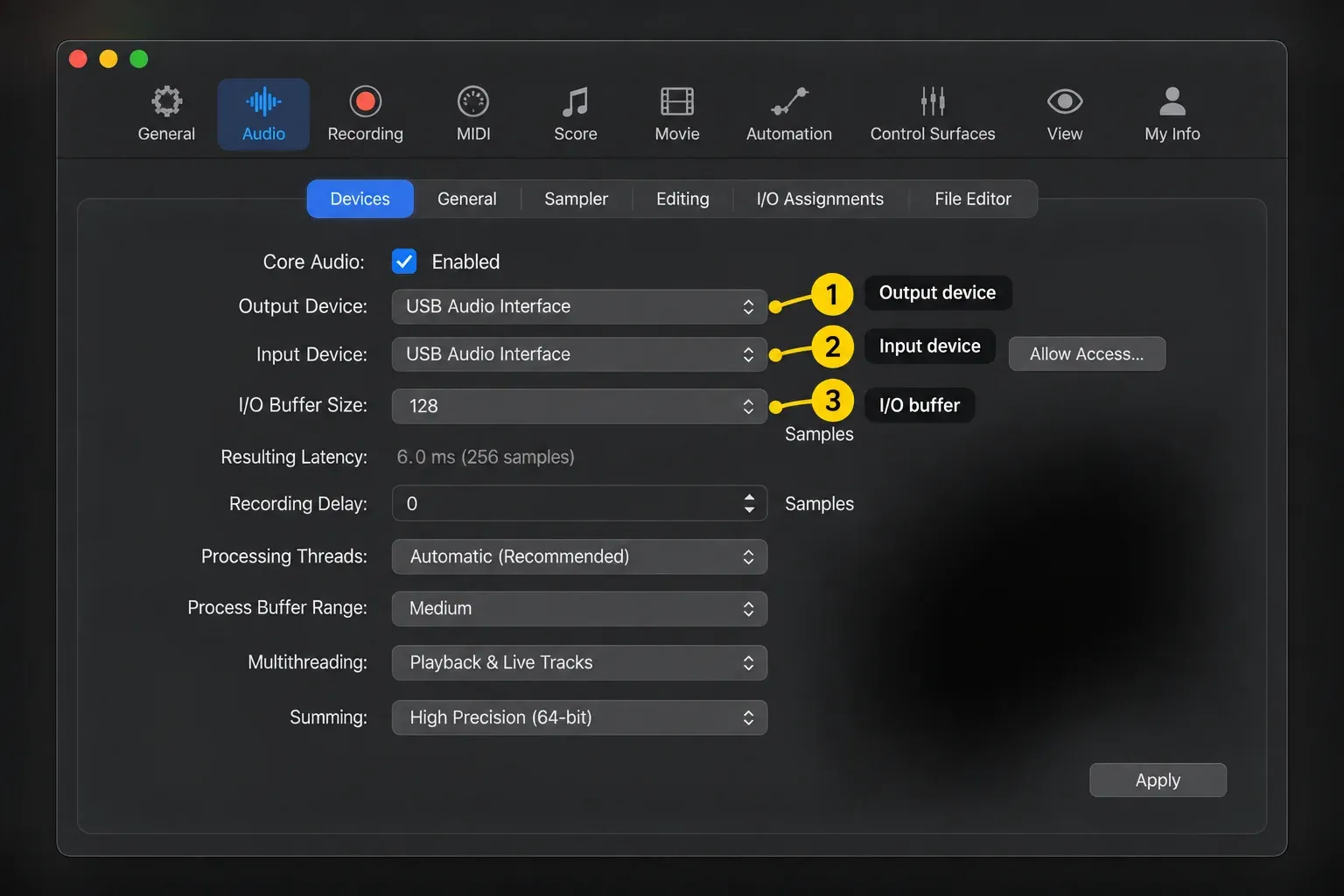Open the View eye icon
Screen dimensions: 1344x896
[1065, 101]
